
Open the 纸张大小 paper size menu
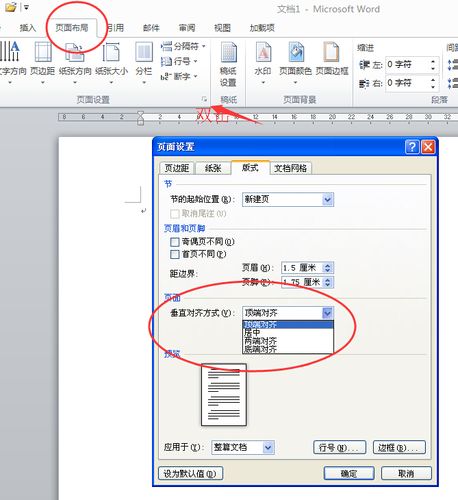[111, 62]
